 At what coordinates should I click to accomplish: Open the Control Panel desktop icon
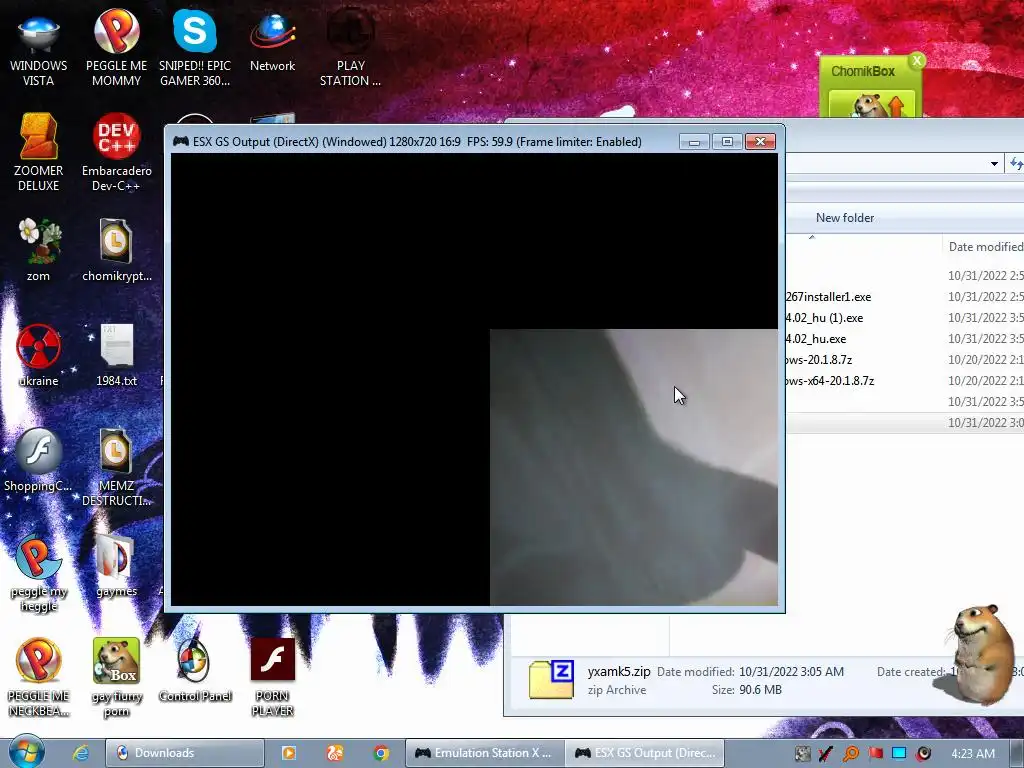coord(195,671)
